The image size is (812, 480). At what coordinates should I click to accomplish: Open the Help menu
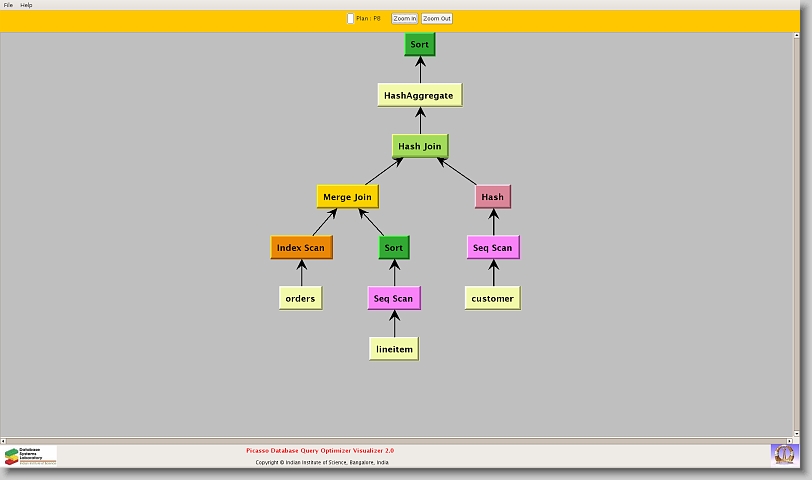26,5
